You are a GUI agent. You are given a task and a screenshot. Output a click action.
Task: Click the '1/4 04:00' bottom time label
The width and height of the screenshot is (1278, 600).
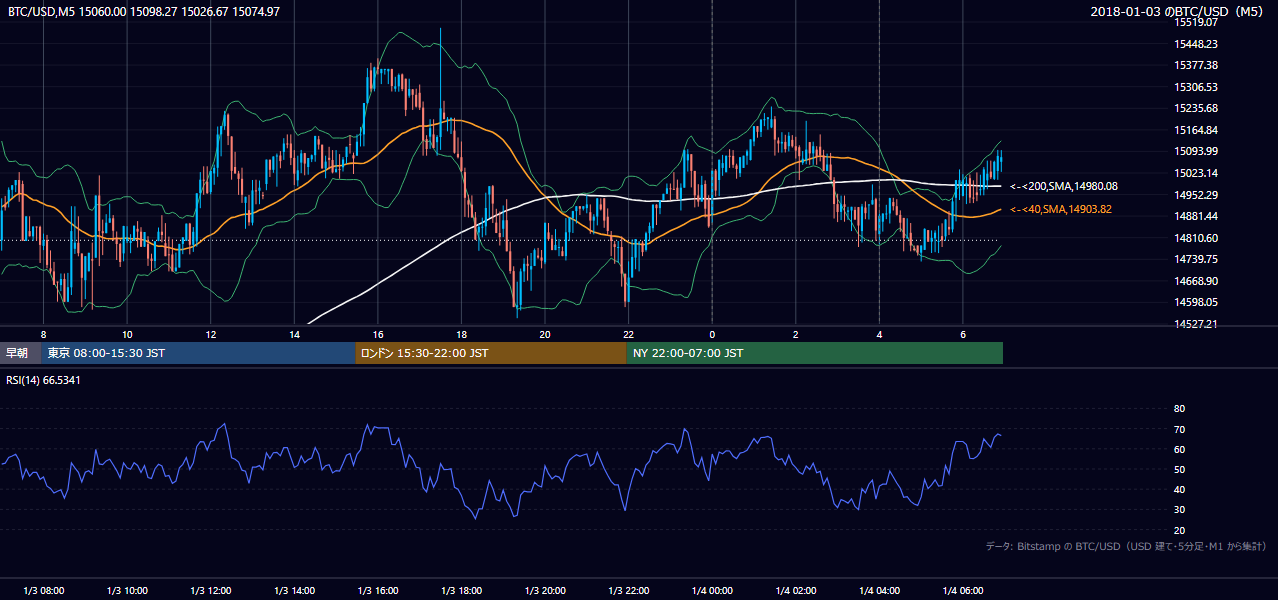tap(879, 590)
